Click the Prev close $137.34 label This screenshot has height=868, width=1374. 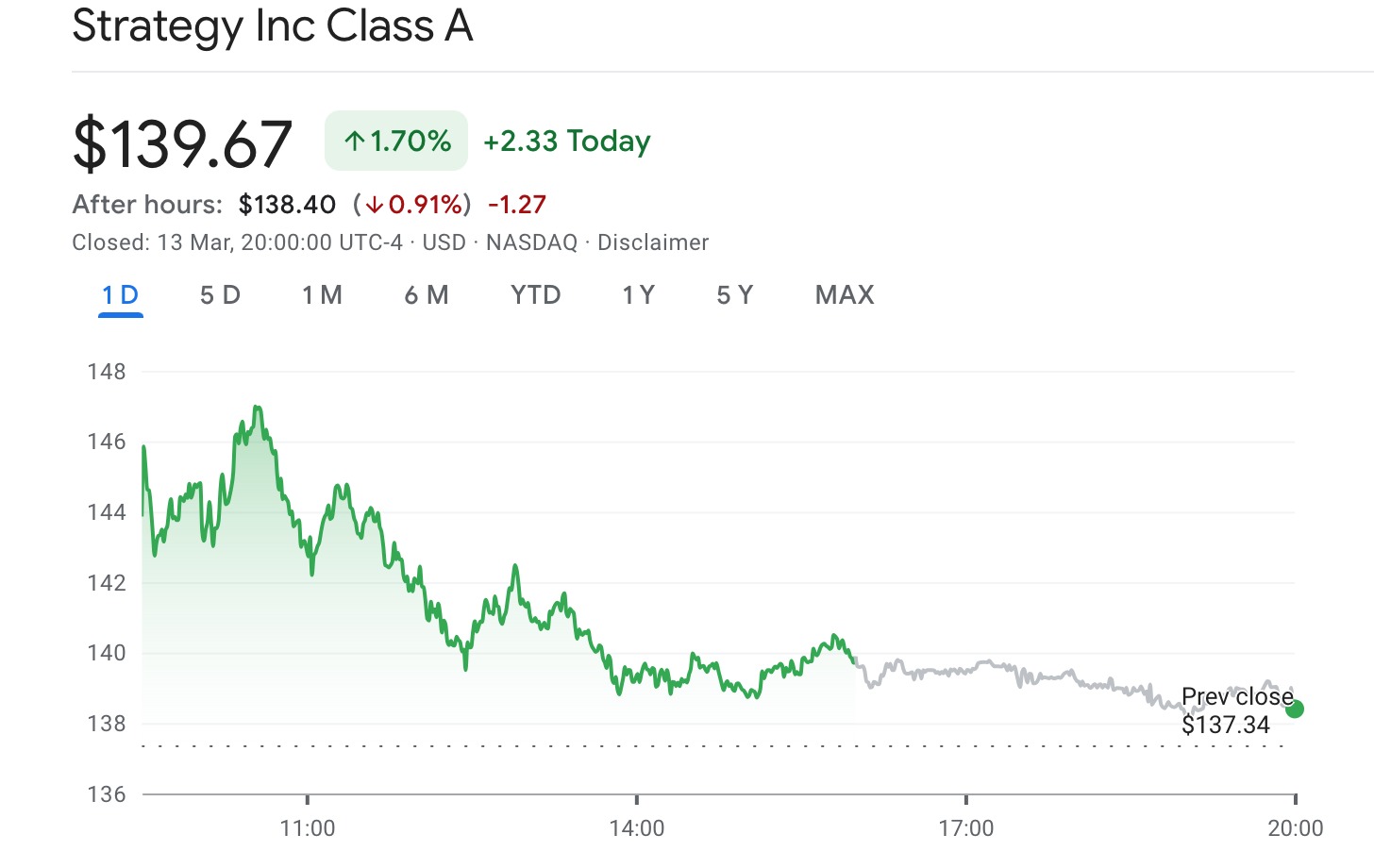(1236, 710)
